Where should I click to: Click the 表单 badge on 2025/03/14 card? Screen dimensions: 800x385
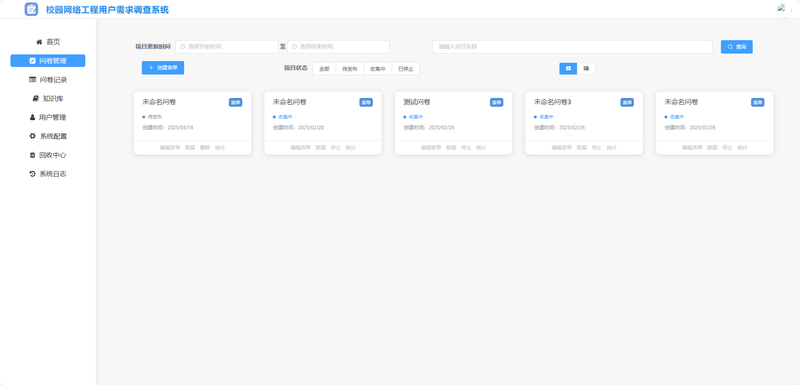point(235,102)
